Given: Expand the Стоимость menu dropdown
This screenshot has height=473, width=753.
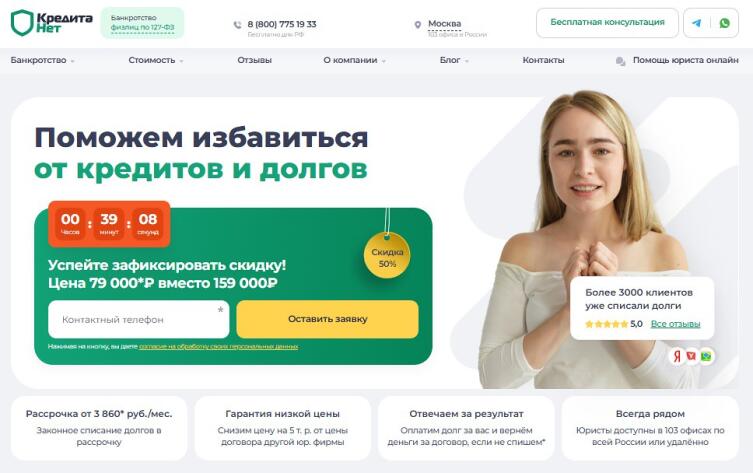Looking at the screenshot, I should [x=156, y=60].
